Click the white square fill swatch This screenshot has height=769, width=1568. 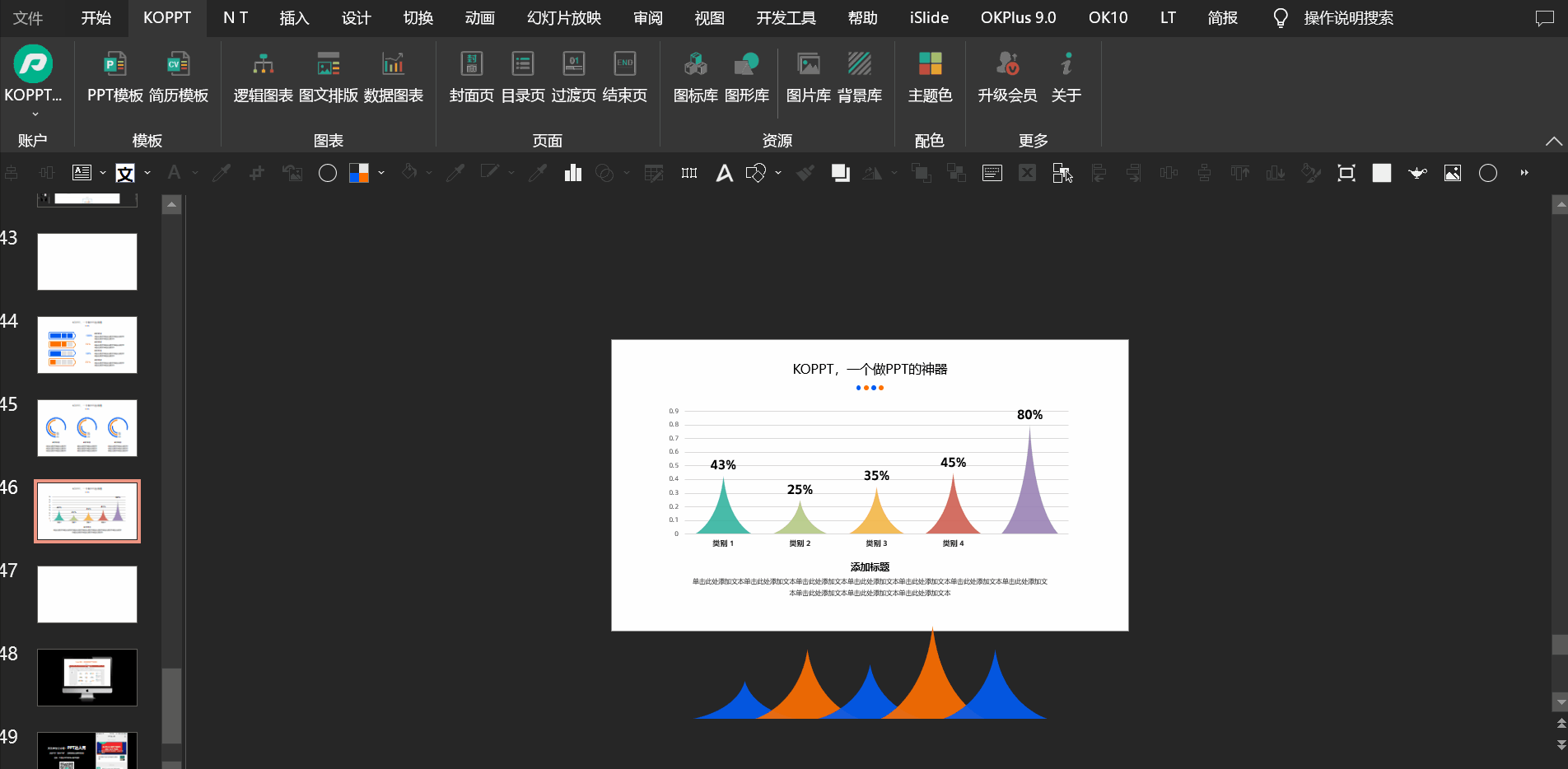[1382, 173]
